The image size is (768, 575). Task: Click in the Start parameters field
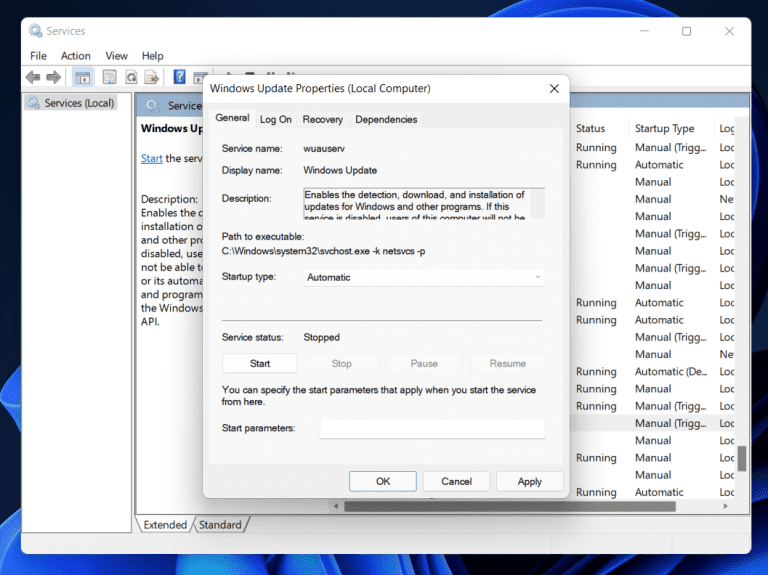click(432, 429)
